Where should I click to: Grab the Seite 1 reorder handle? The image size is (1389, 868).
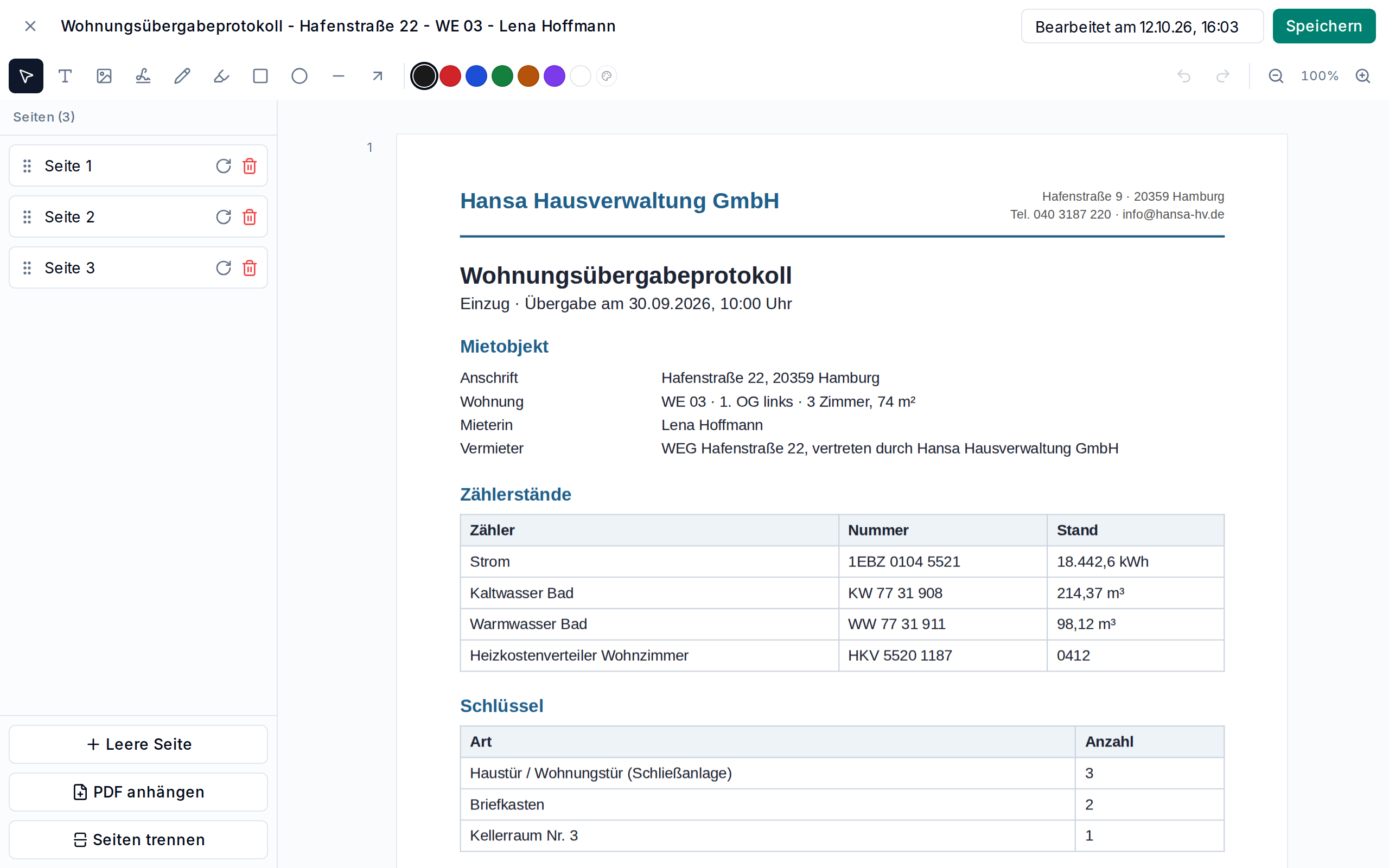pos(27,166)
